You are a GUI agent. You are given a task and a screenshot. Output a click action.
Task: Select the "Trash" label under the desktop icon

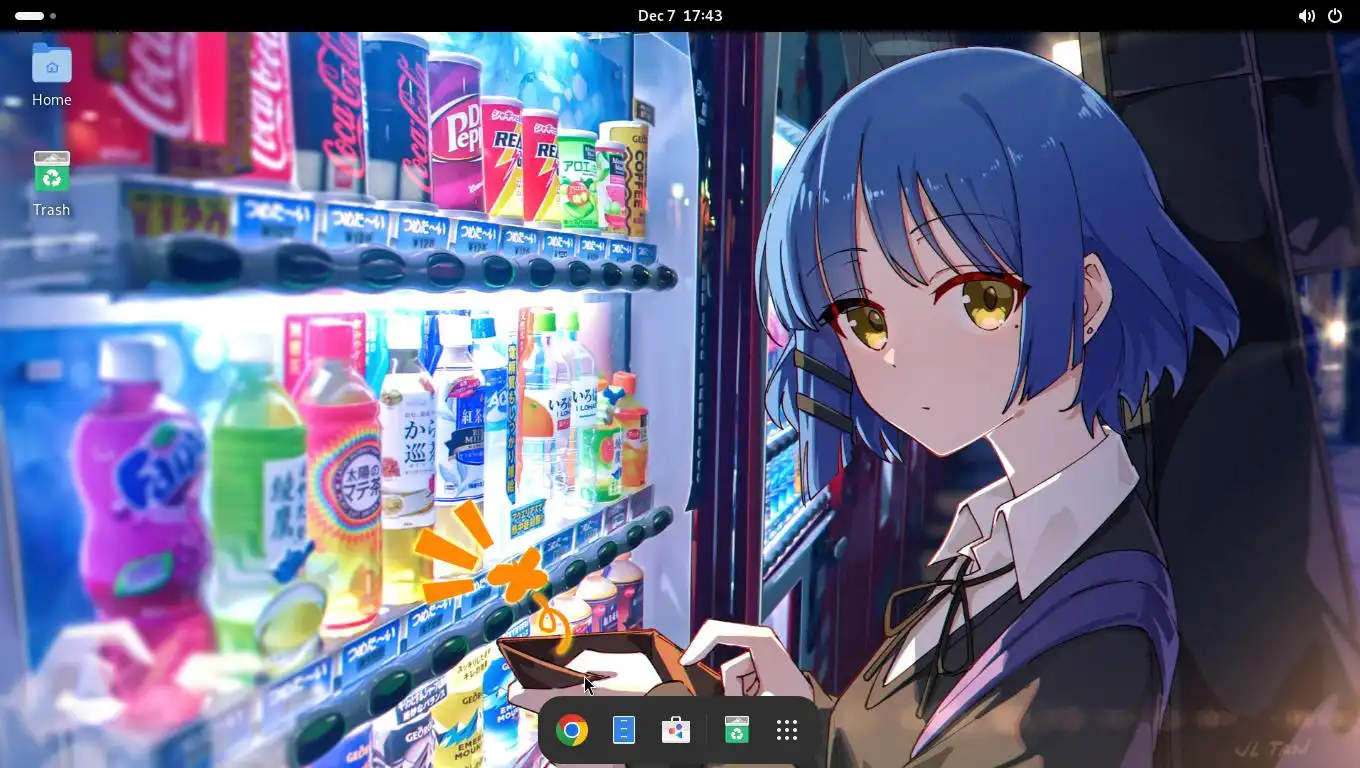point(51,210)
